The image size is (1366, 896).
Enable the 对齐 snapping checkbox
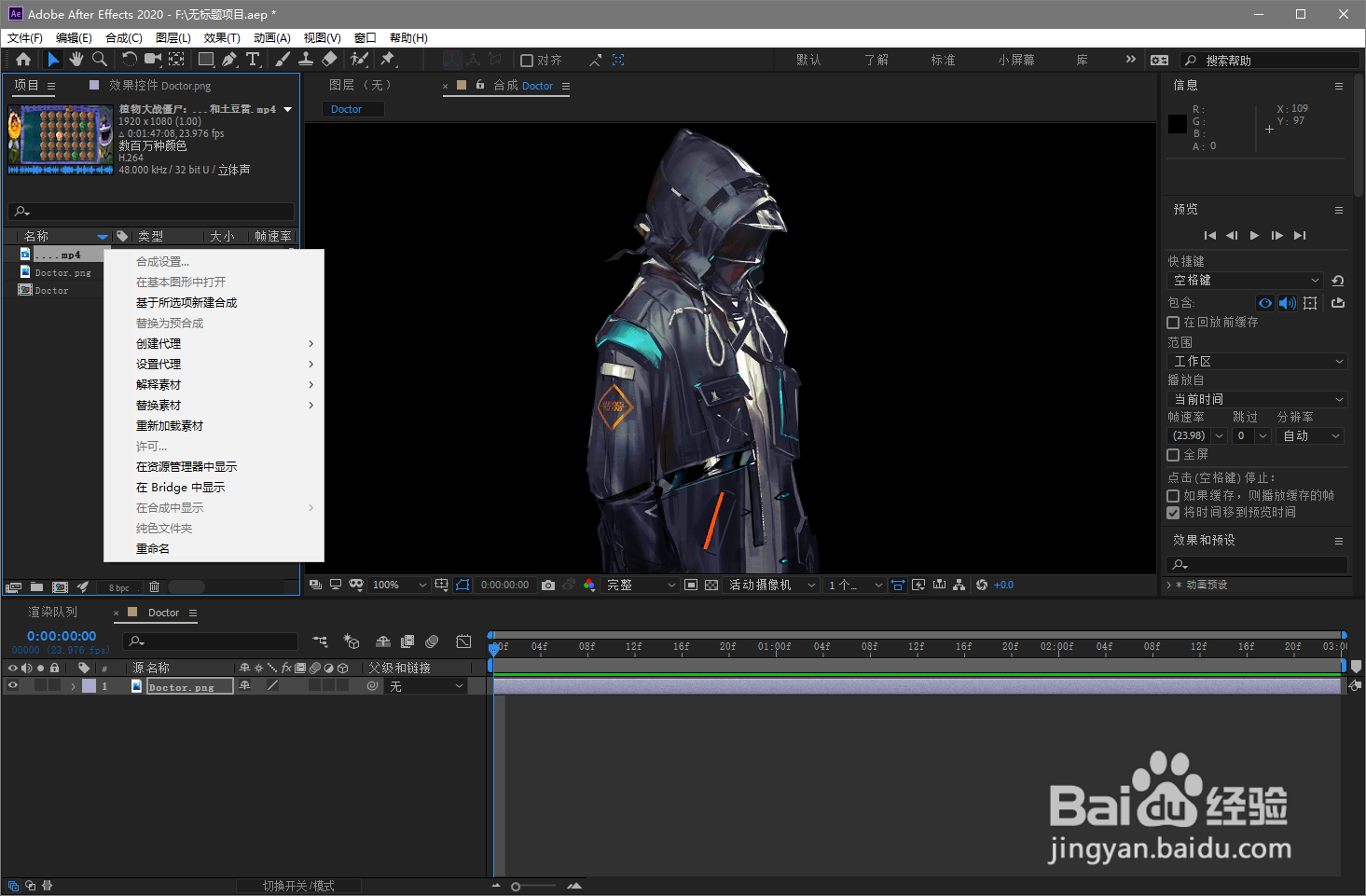(x=527, y=61)
